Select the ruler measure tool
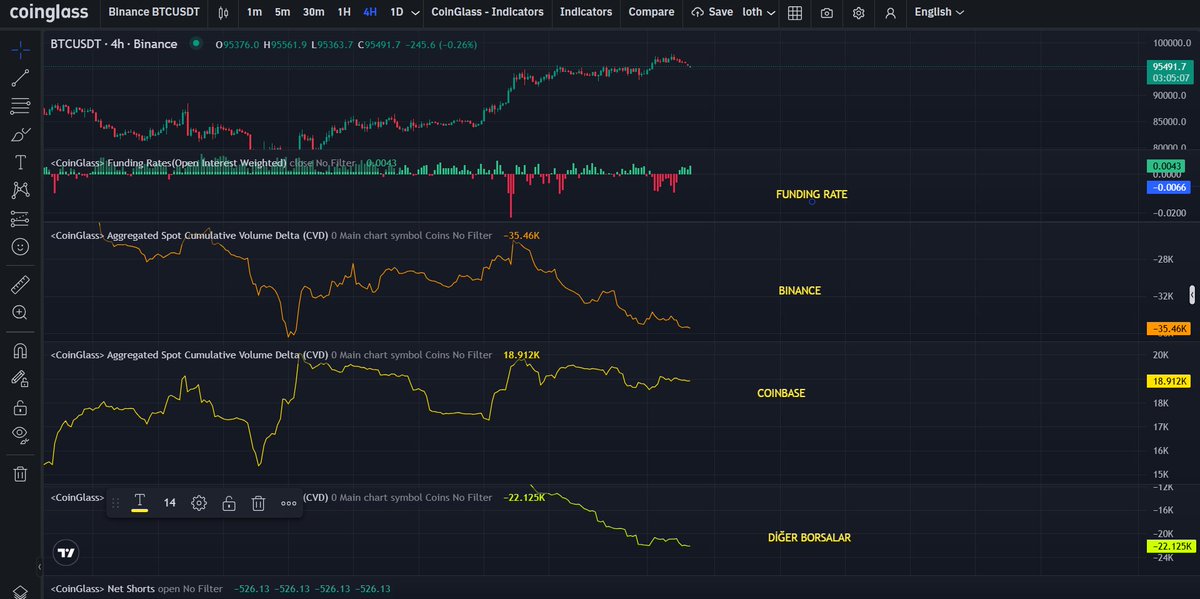 tap(20, 285)
